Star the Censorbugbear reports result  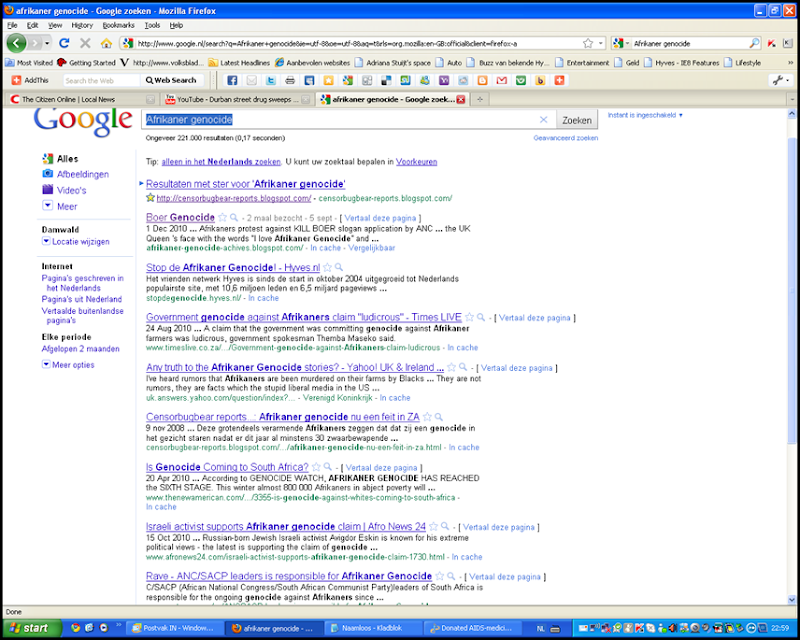[x=428, y=417]
